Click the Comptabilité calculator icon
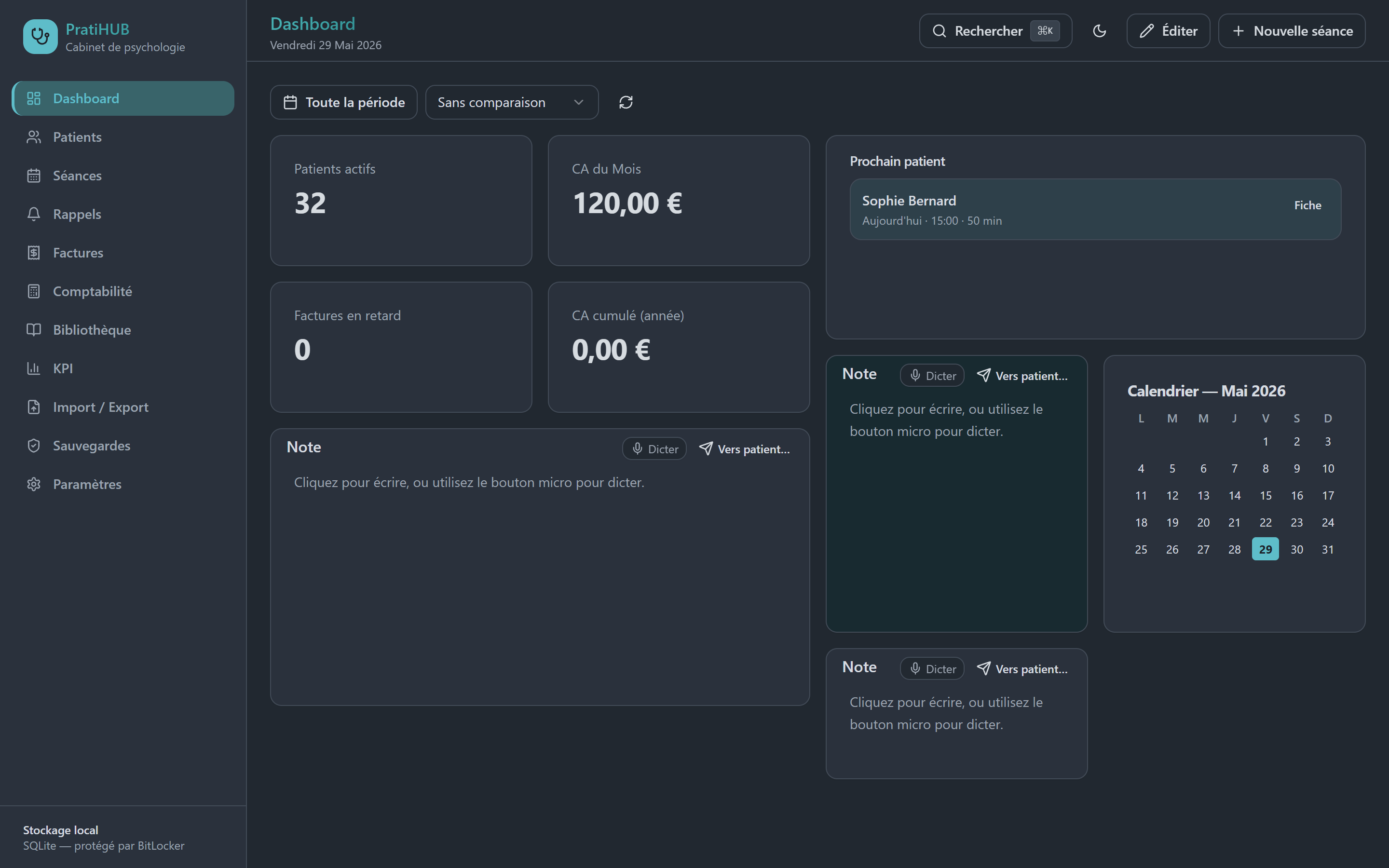 point(34,291)
